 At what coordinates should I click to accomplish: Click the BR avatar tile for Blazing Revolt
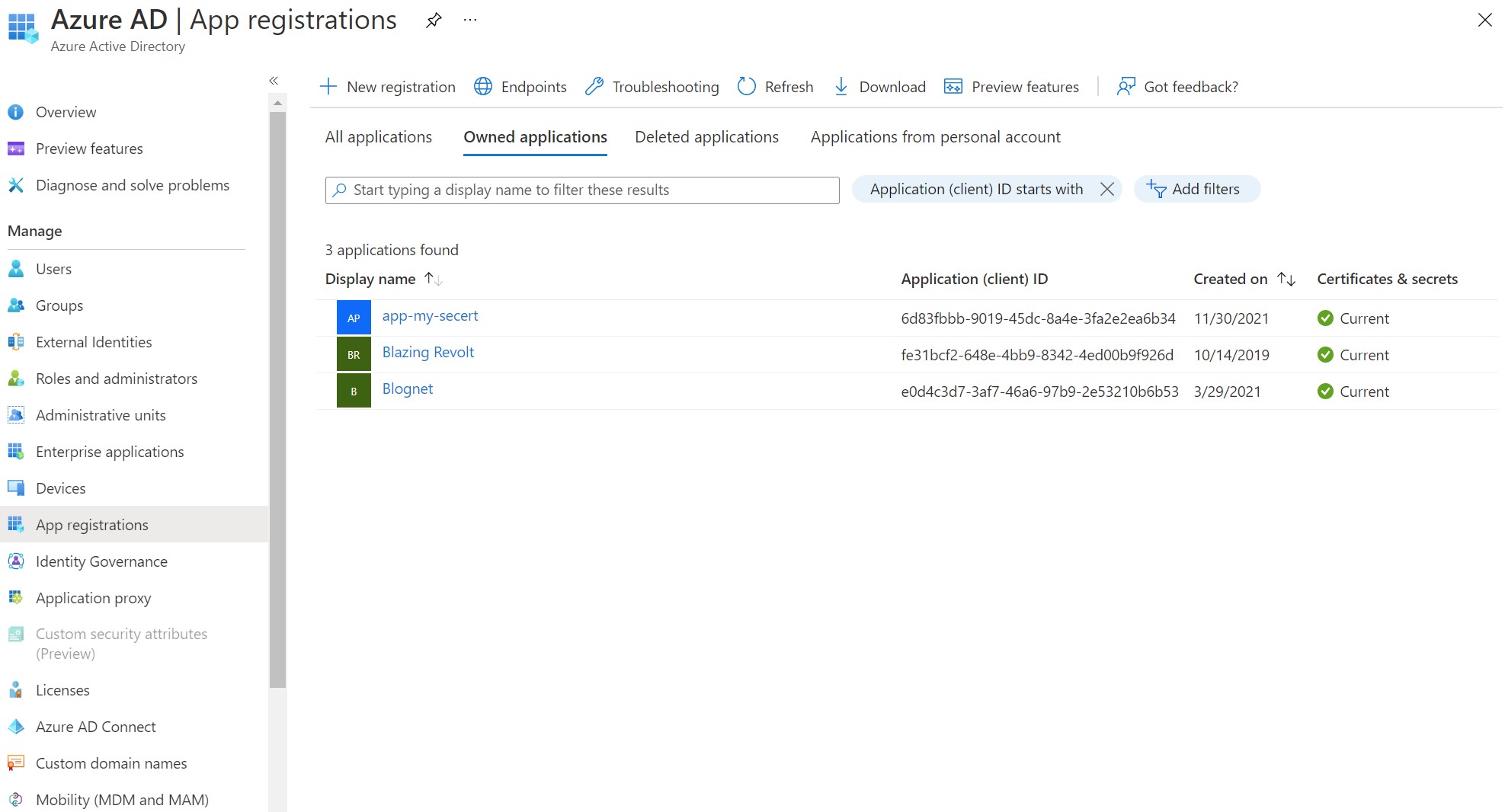pos(354,354)
